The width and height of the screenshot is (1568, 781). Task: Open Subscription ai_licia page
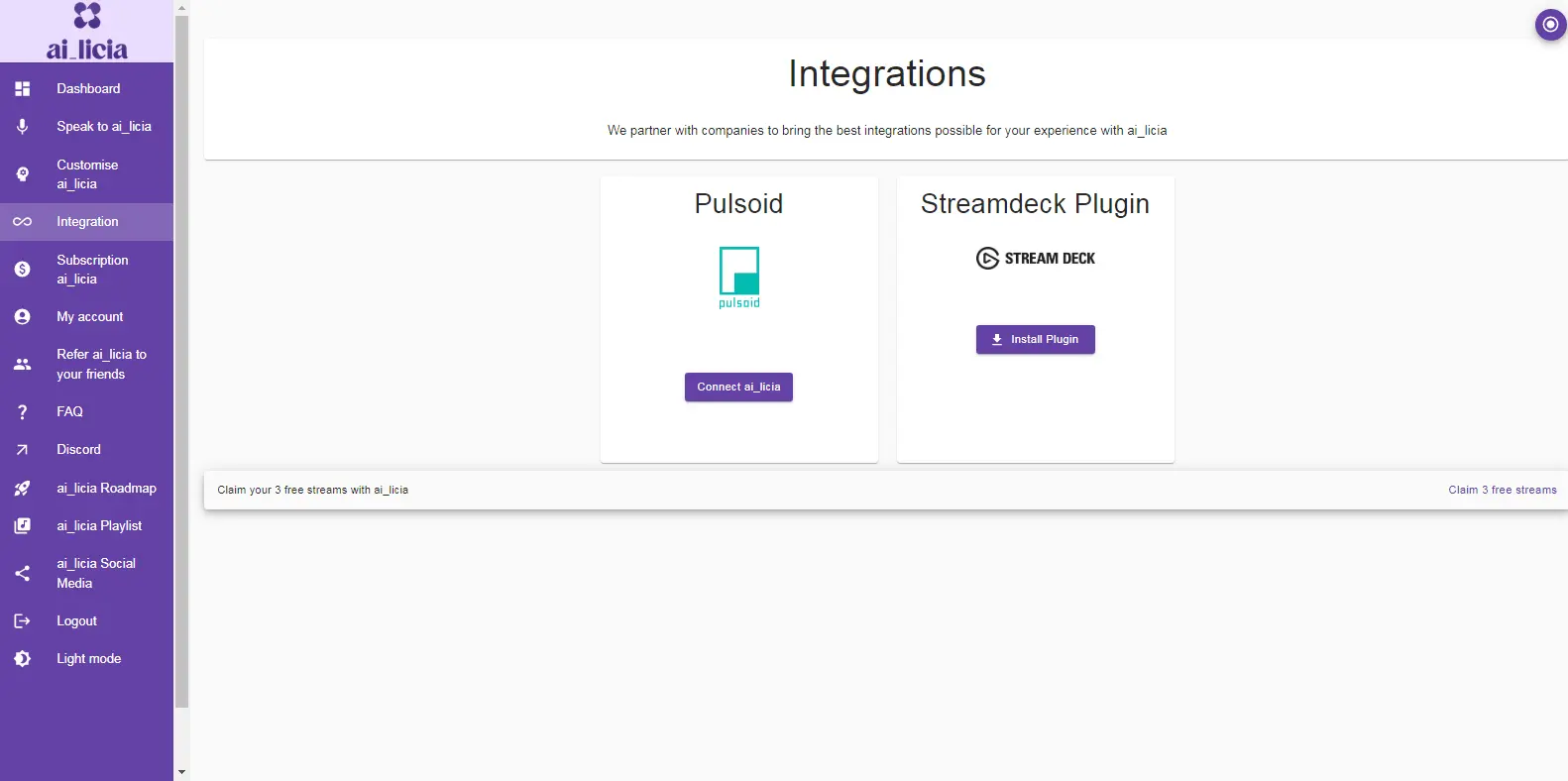point(86,270)
